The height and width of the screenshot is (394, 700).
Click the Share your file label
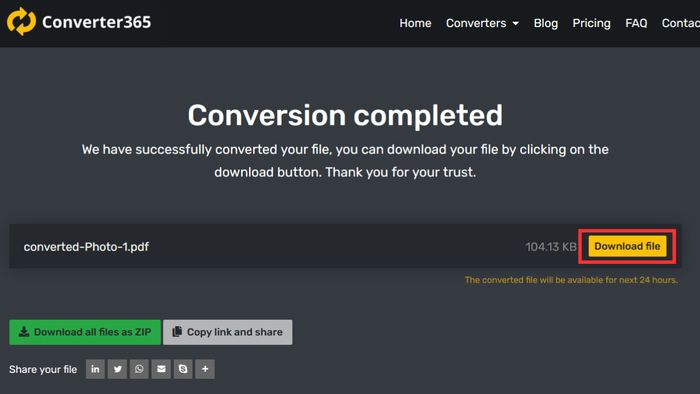point(43,369)
